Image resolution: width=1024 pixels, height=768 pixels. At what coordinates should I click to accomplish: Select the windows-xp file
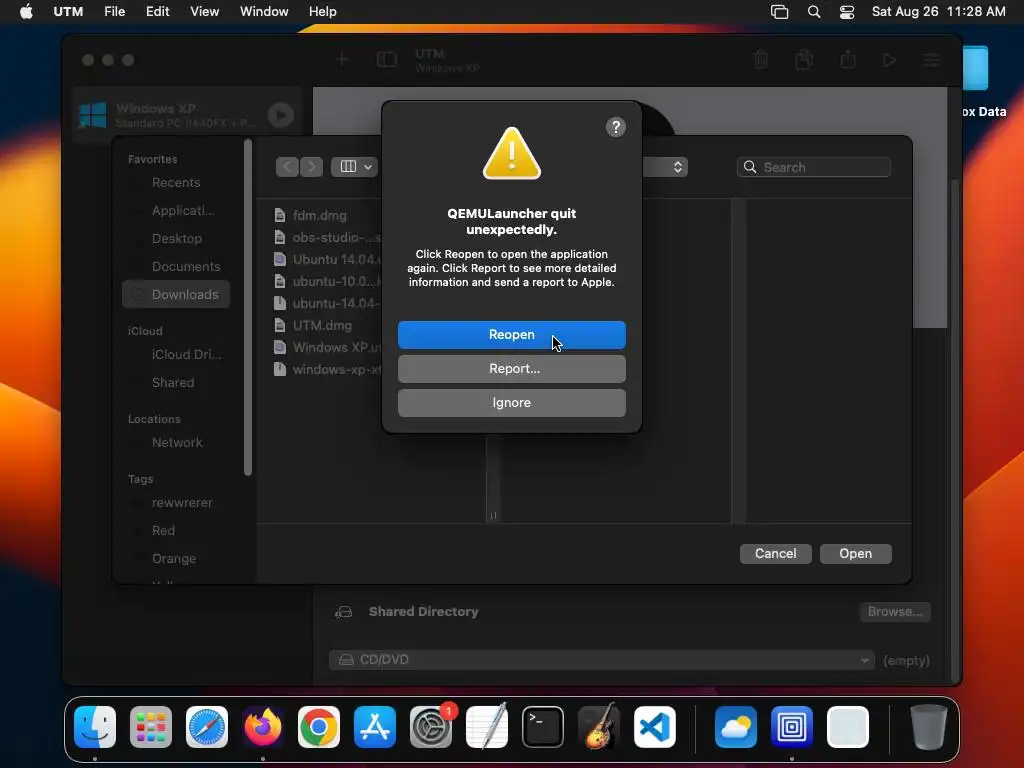coord(327,369)
